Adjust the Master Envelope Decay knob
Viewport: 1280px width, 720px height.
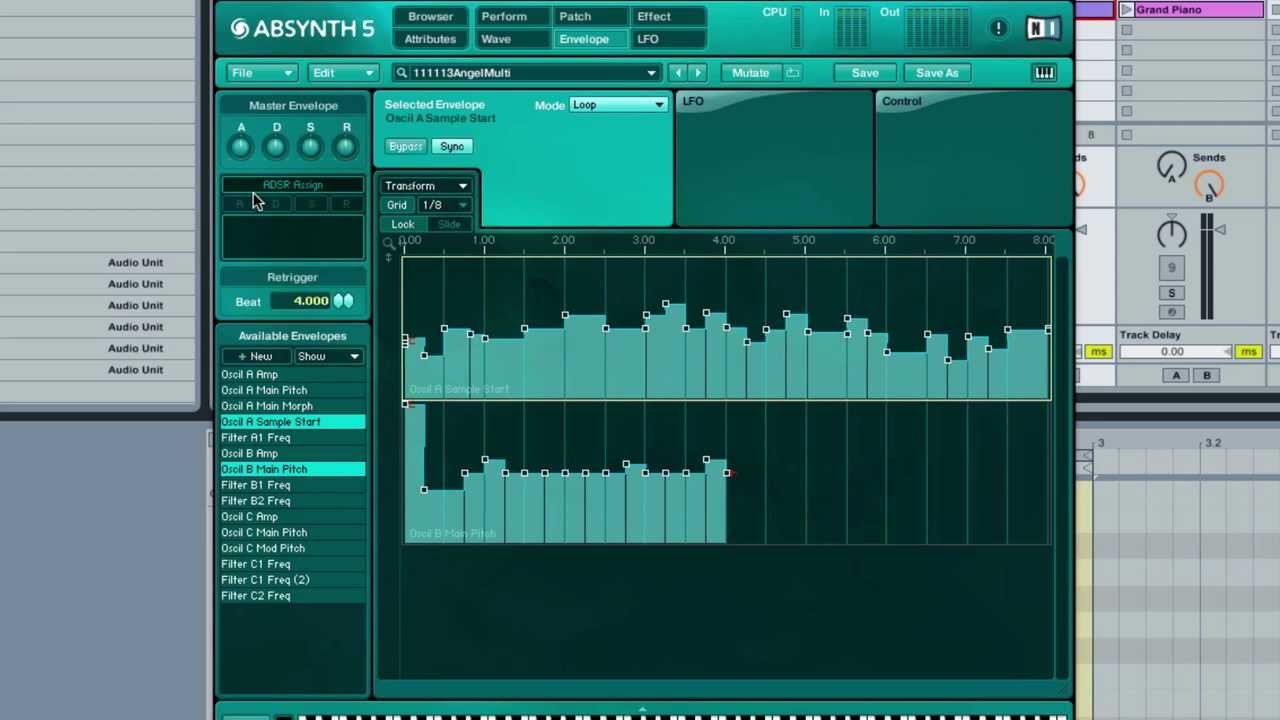(x=276, y=148)
